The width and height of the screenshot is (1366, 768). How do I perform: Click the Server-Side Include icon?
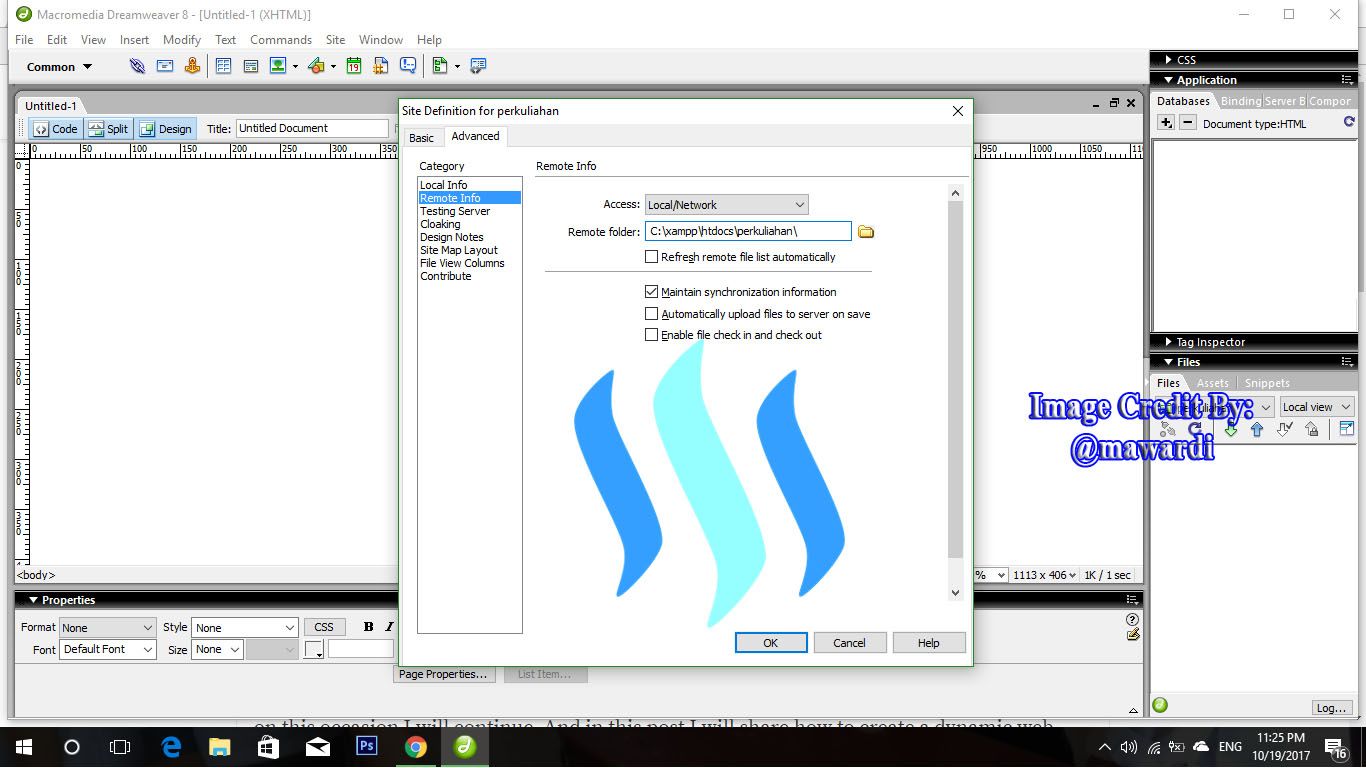point(381,66)
